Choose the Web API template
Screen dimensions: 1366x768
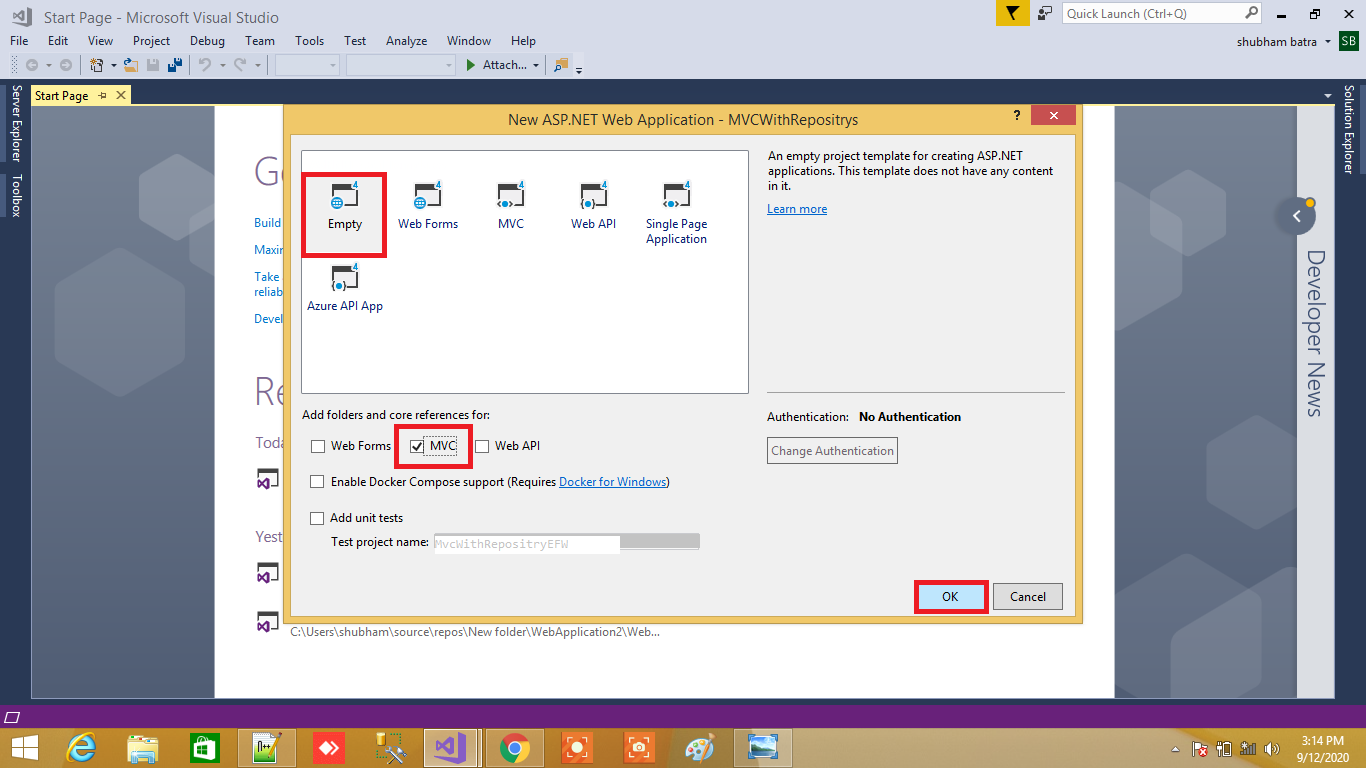pyautogui.click(x=593, y=207)
